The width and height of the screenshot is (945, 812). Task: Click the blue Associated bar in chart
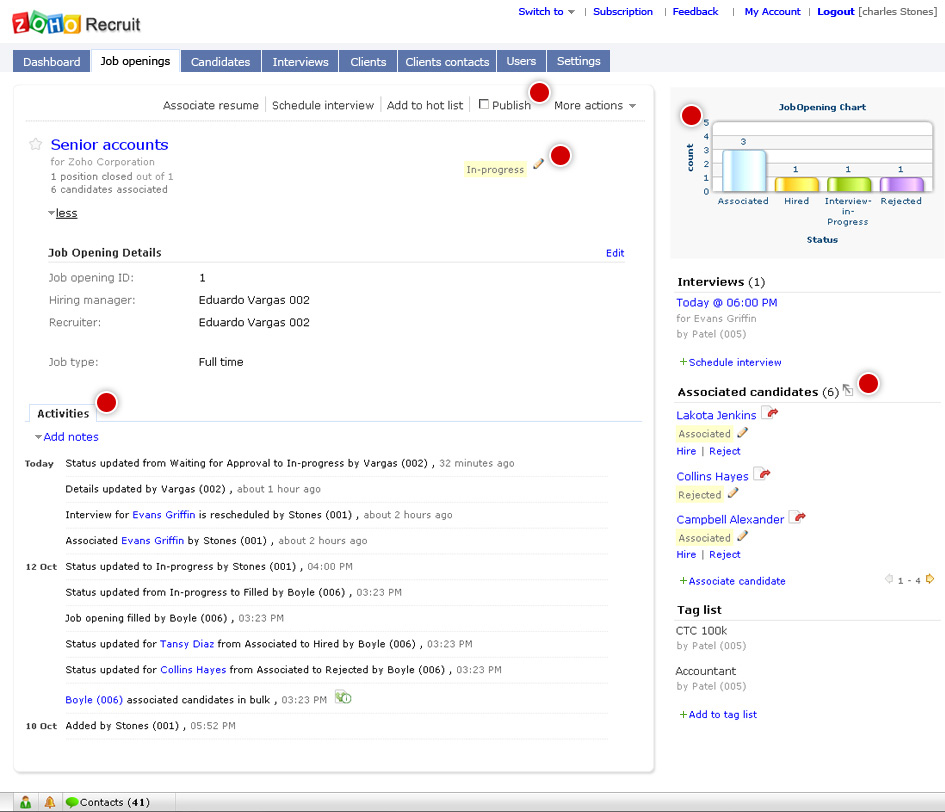click(744, 171)
